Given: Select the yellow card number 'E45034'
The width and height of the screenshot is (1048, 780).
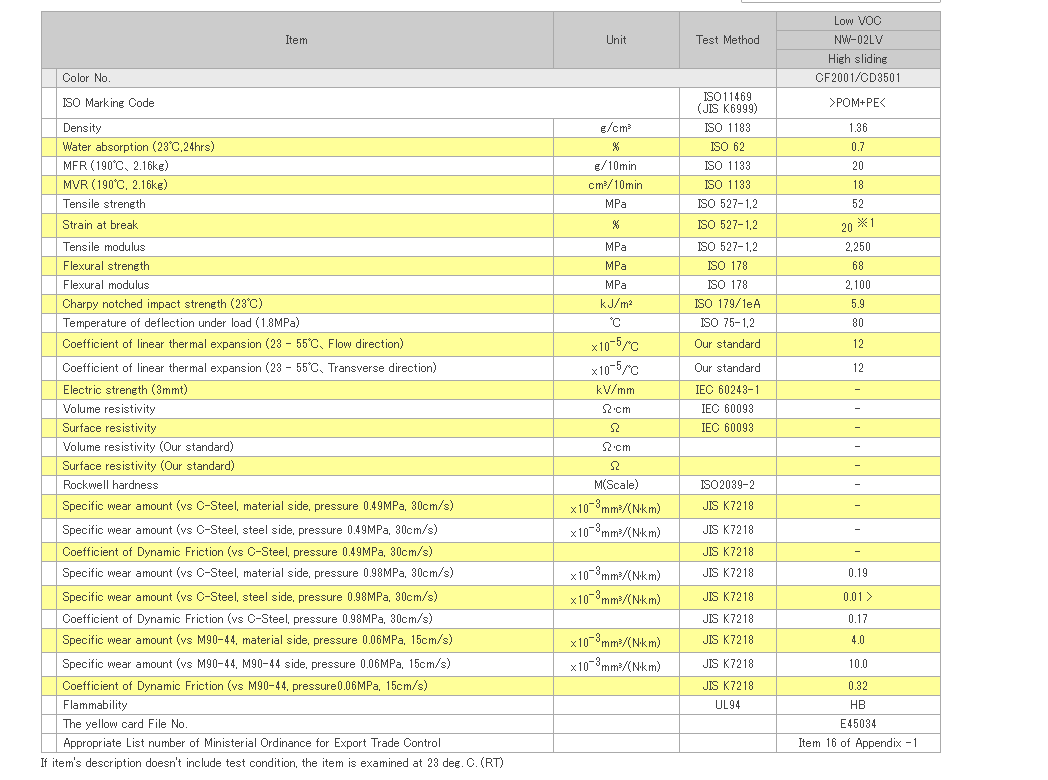Looking at the screenshot, I should point(858,724).
